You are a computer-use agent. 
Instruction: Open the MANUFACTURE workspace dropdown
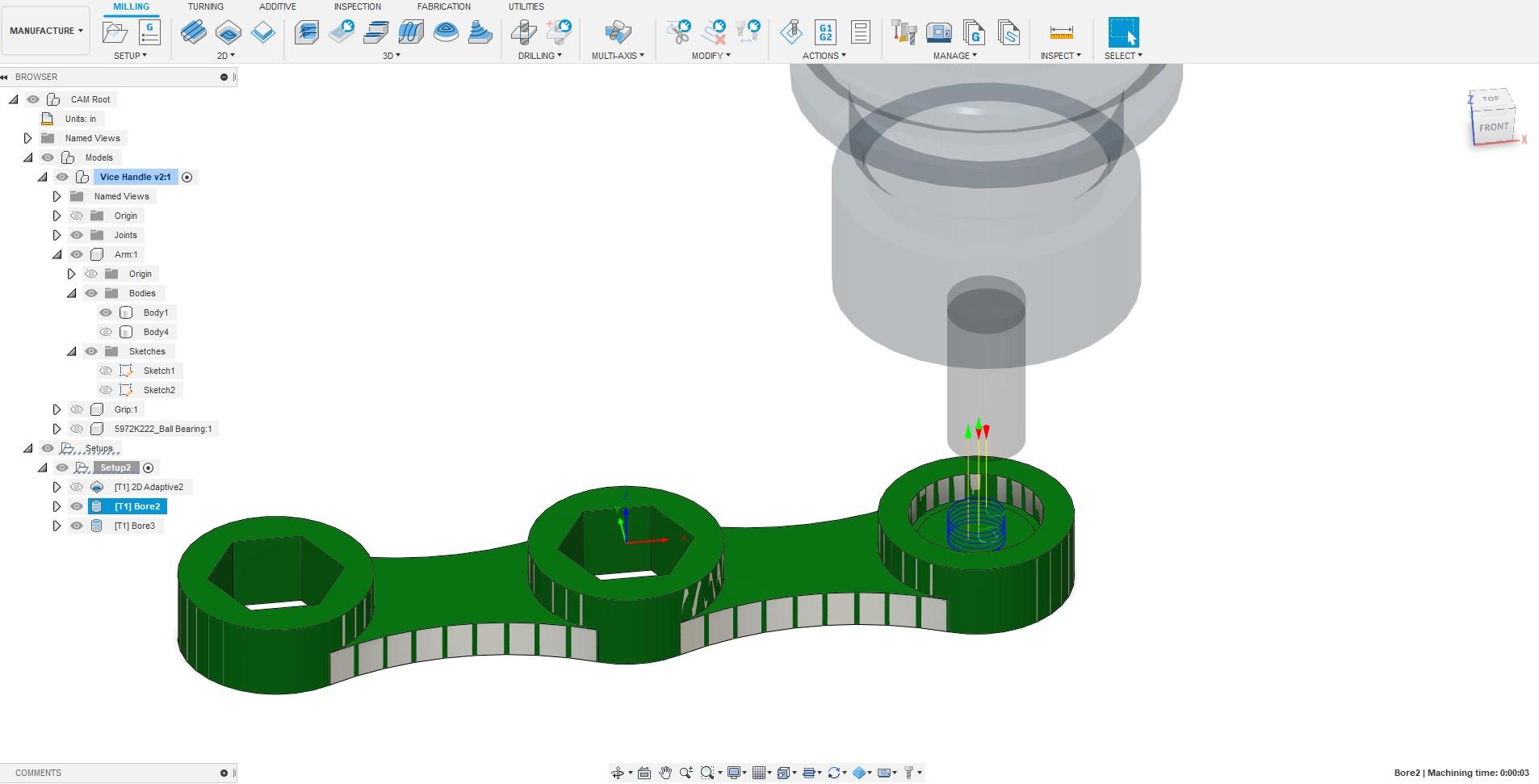(x=46, y=31)
